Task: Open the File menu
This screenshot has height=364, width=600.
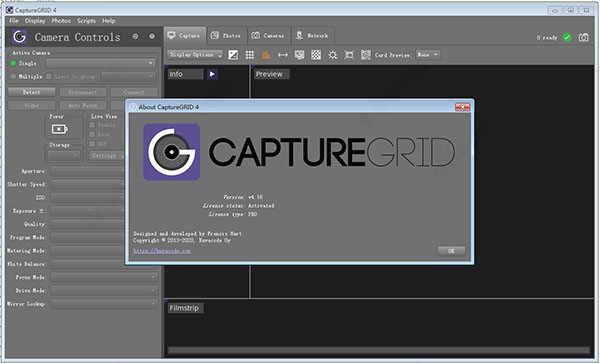Action: pyautogui.click(x=14, y=21)
